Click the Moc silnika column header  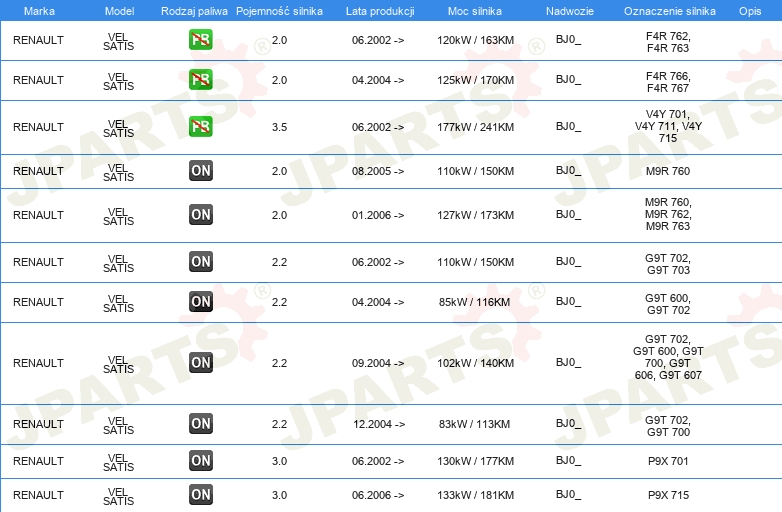point(475,11)
